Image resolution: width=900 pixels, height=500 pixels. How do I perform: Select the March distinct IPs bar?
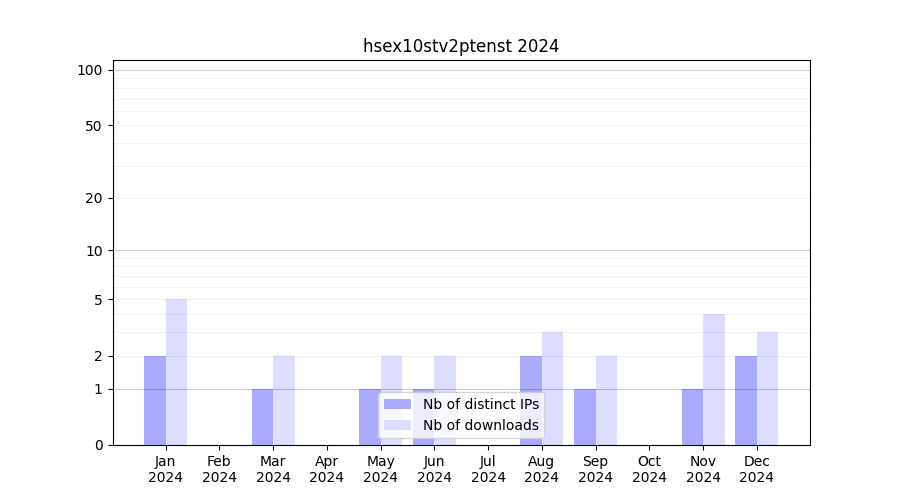[x=262, y=417]
